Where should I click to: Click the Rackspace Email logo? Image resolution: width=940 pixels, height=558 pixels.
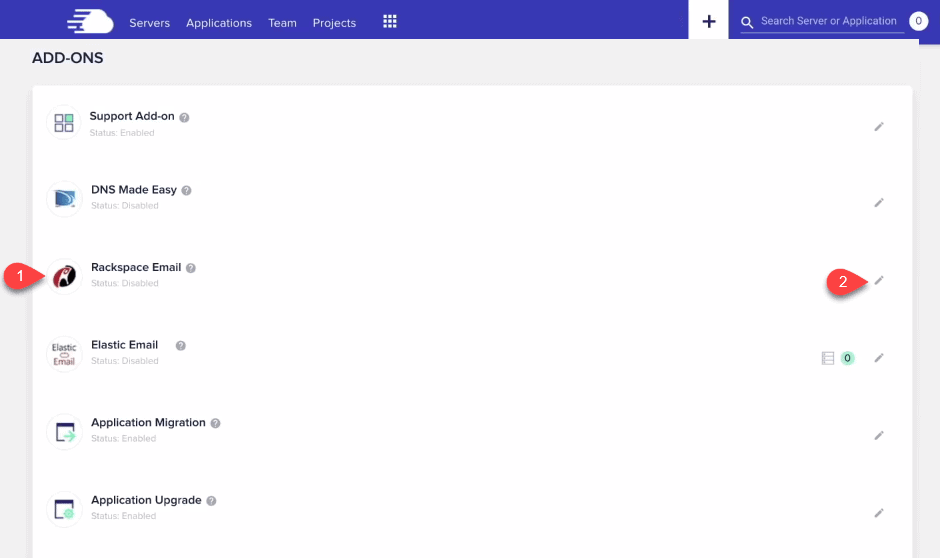coord(64,276)
